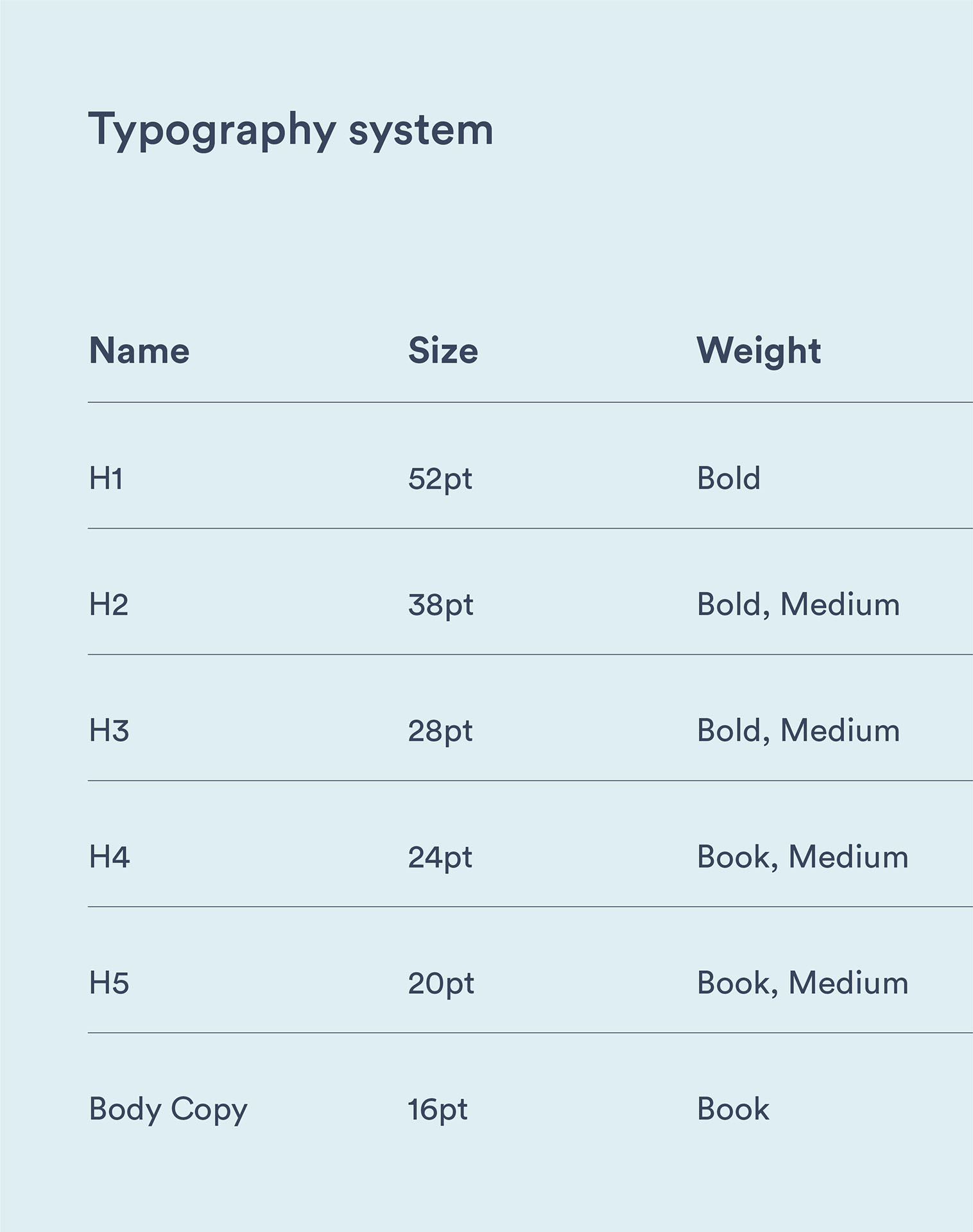Select the Name column header
The height and width of the screenshot is (1232, 973).
tap(139, 351)
